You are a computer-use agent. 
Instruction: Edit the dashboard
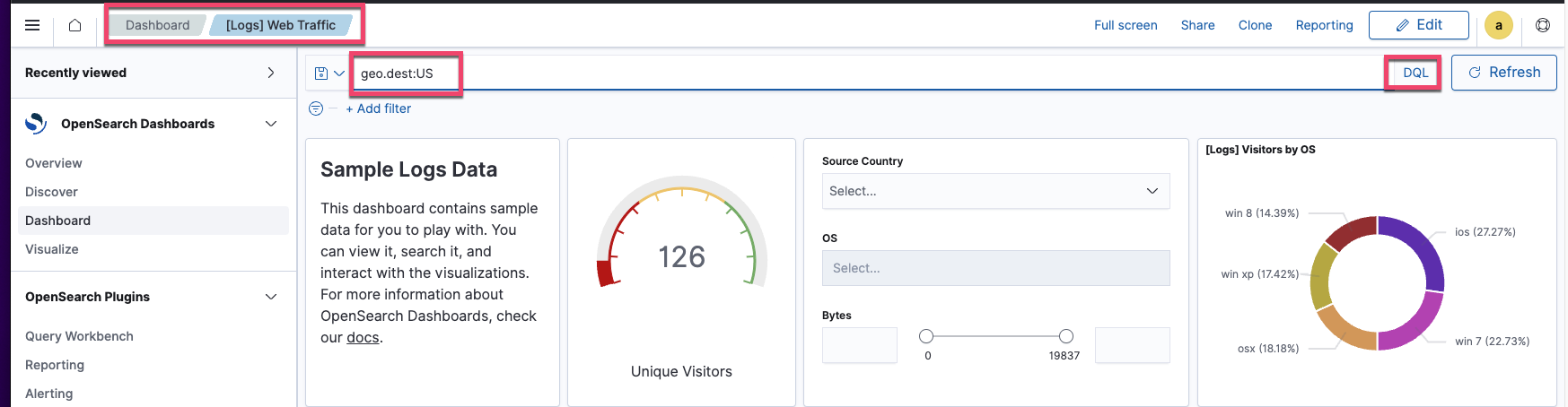(x=1419, y=25)
